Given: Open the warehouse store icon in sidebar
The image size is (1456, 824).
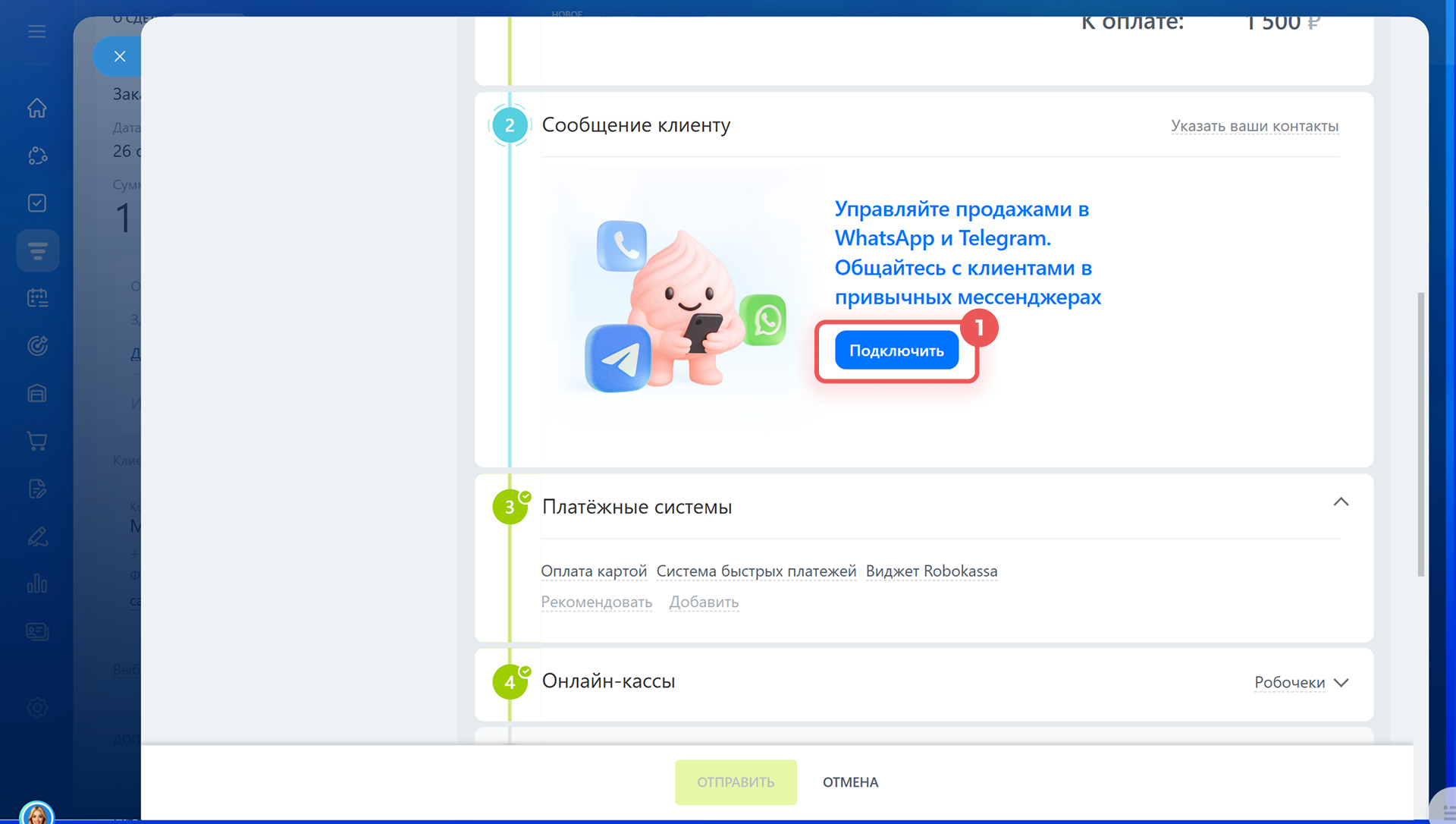Looking at the screenshot, I should pyautogui.click(x=36, y=393).
